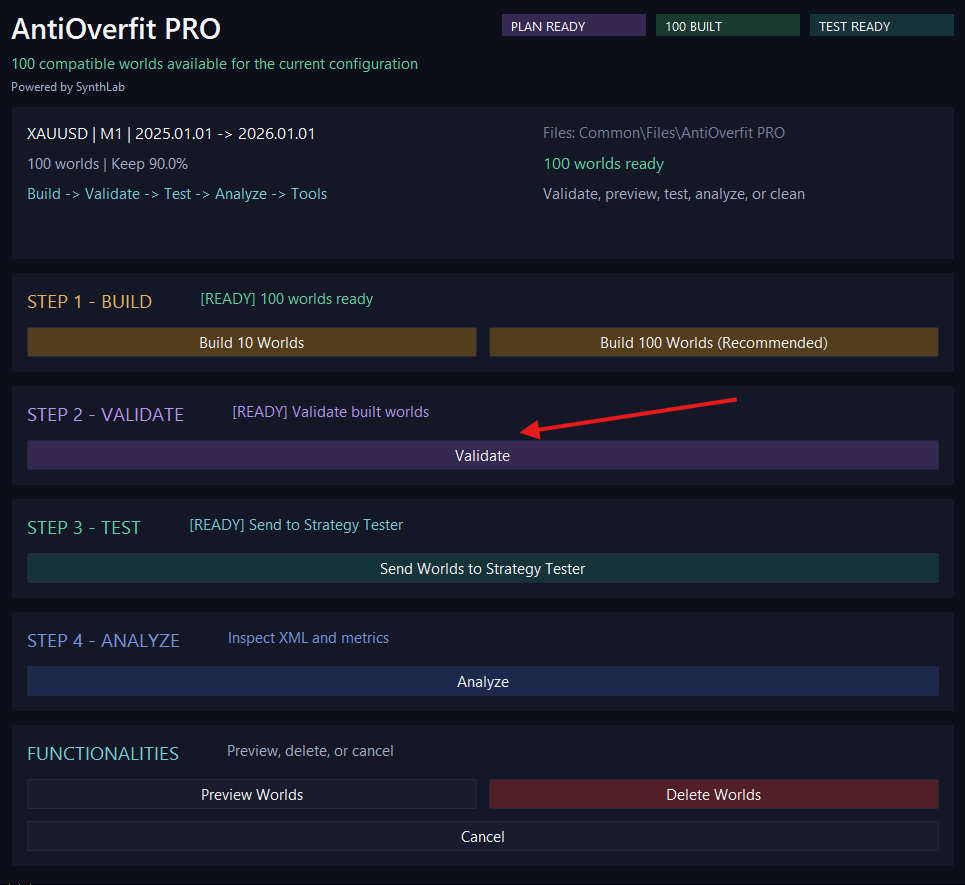Click the 'Inspect XML and metrics' label

[308, 638]
